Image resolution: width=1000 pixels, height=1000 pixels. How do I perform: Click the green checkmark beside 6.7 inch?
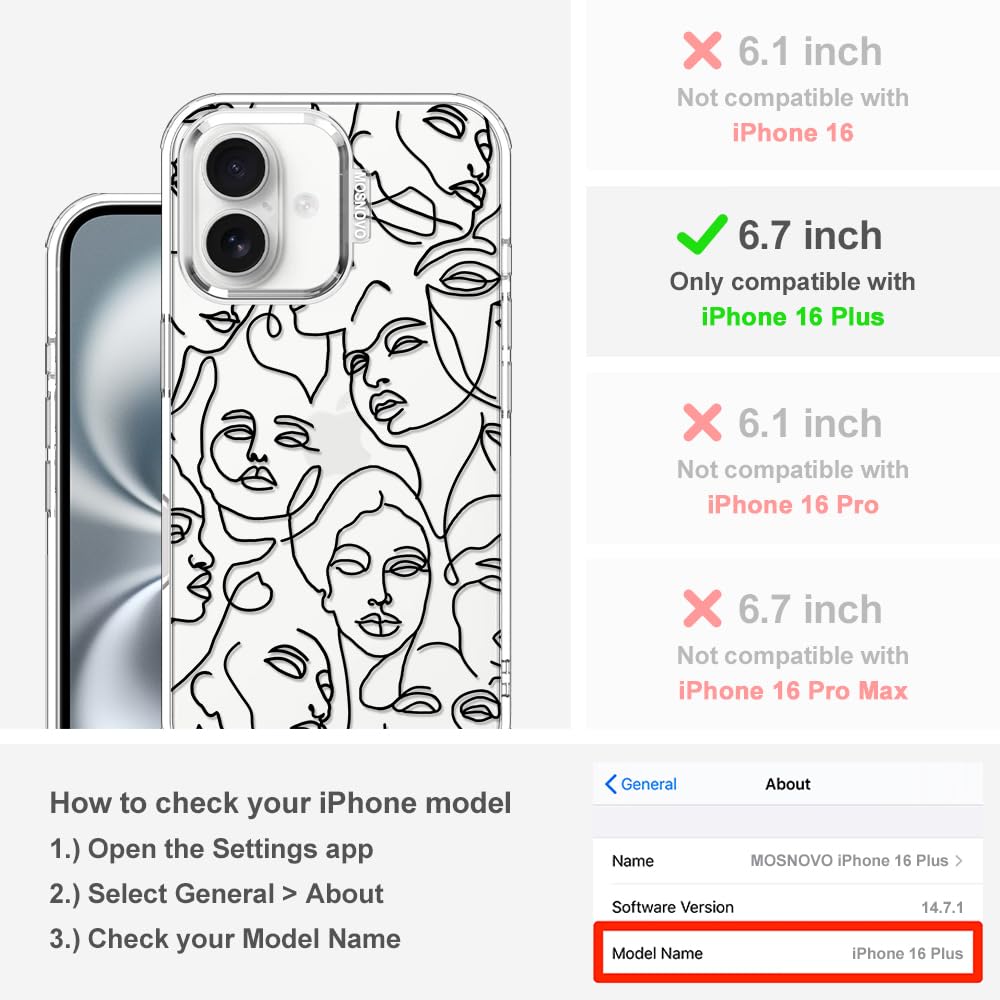[x=702, y=234]
